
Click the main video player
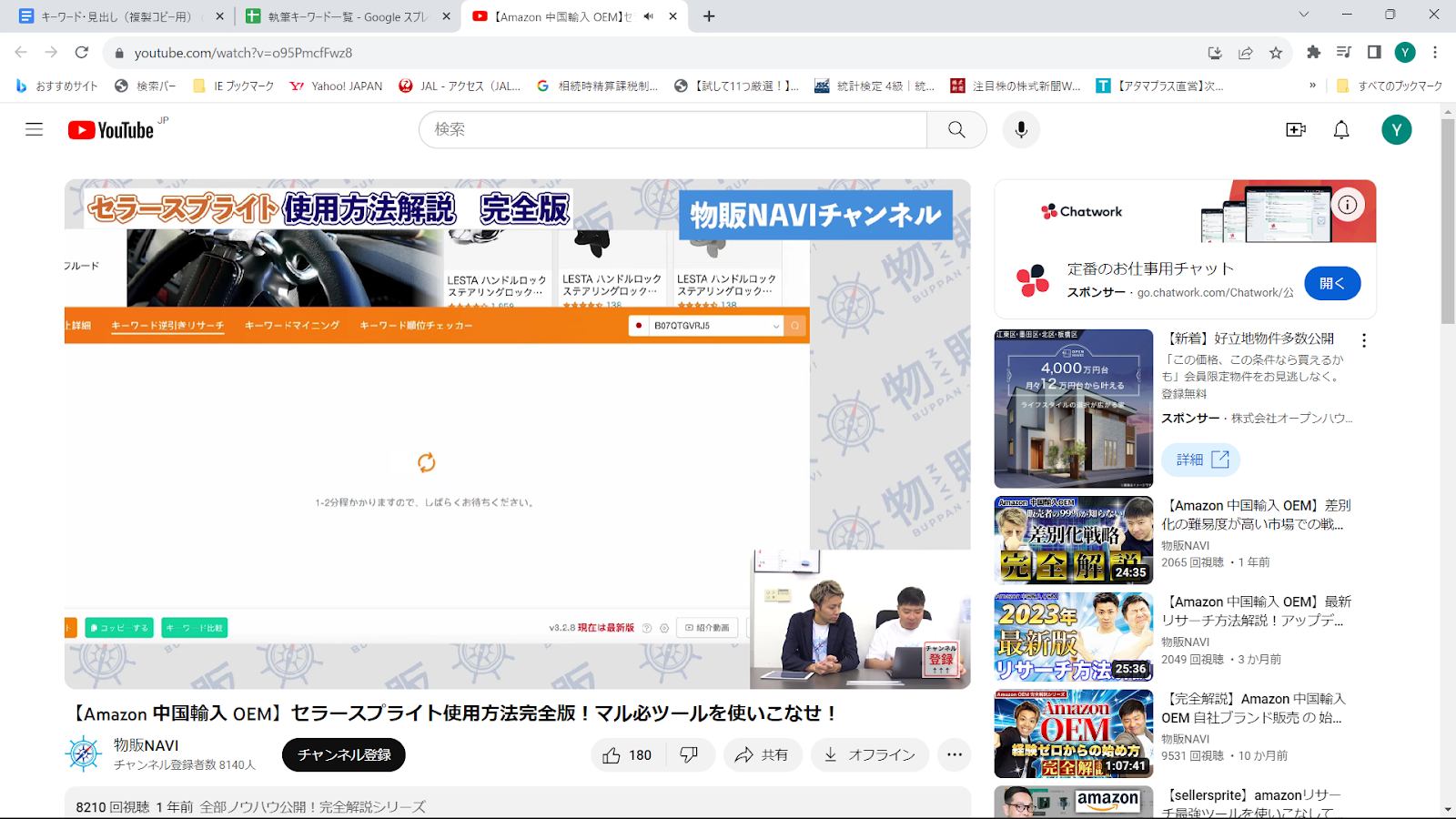517,433
